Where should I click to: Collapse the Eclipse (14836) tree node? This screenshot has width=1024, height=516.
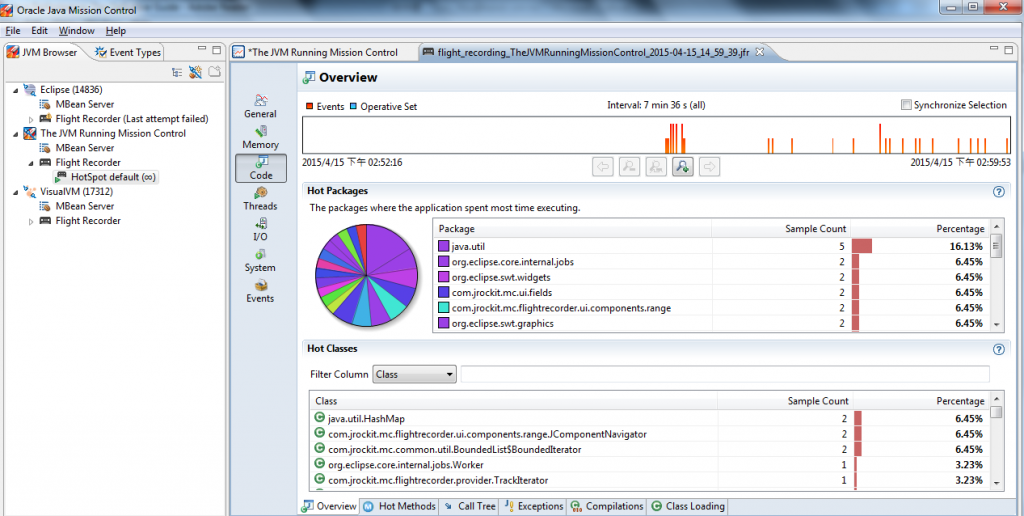(16, 90)
